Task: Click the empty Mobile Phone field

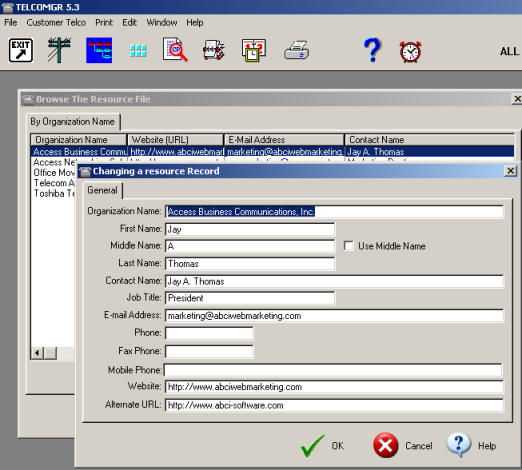Action: point(333,370)
